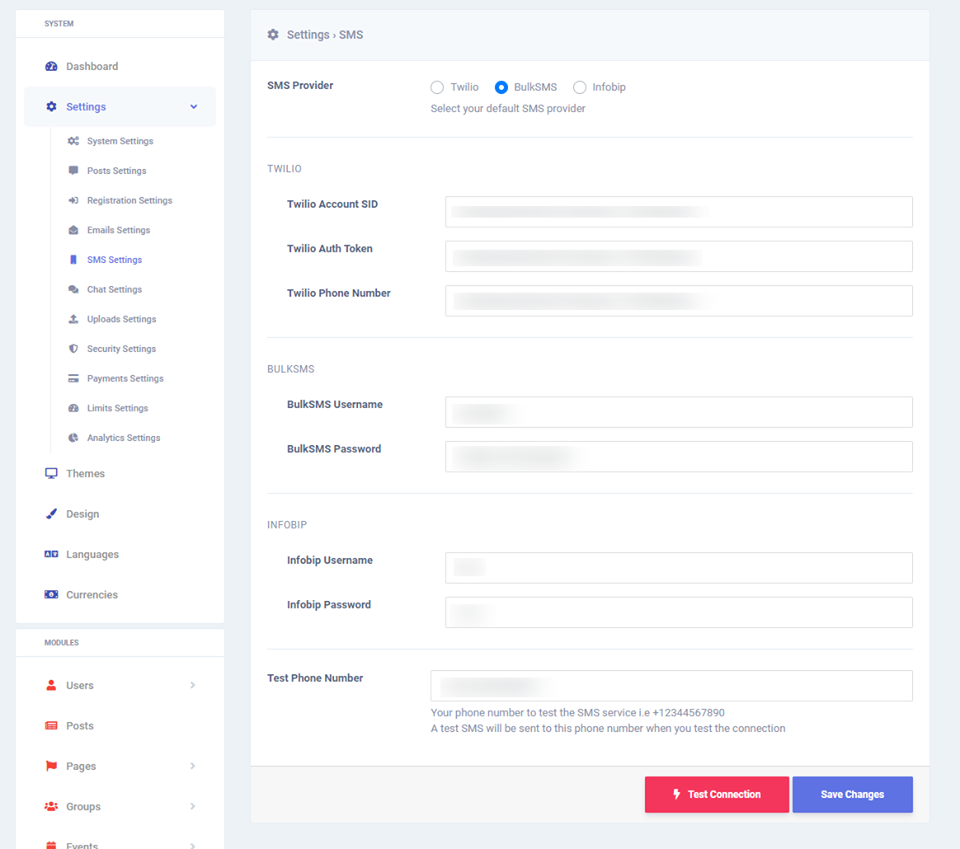Go to Posts Settings
The width and height of the screenshot is (960, 849).
pos(116,170)
